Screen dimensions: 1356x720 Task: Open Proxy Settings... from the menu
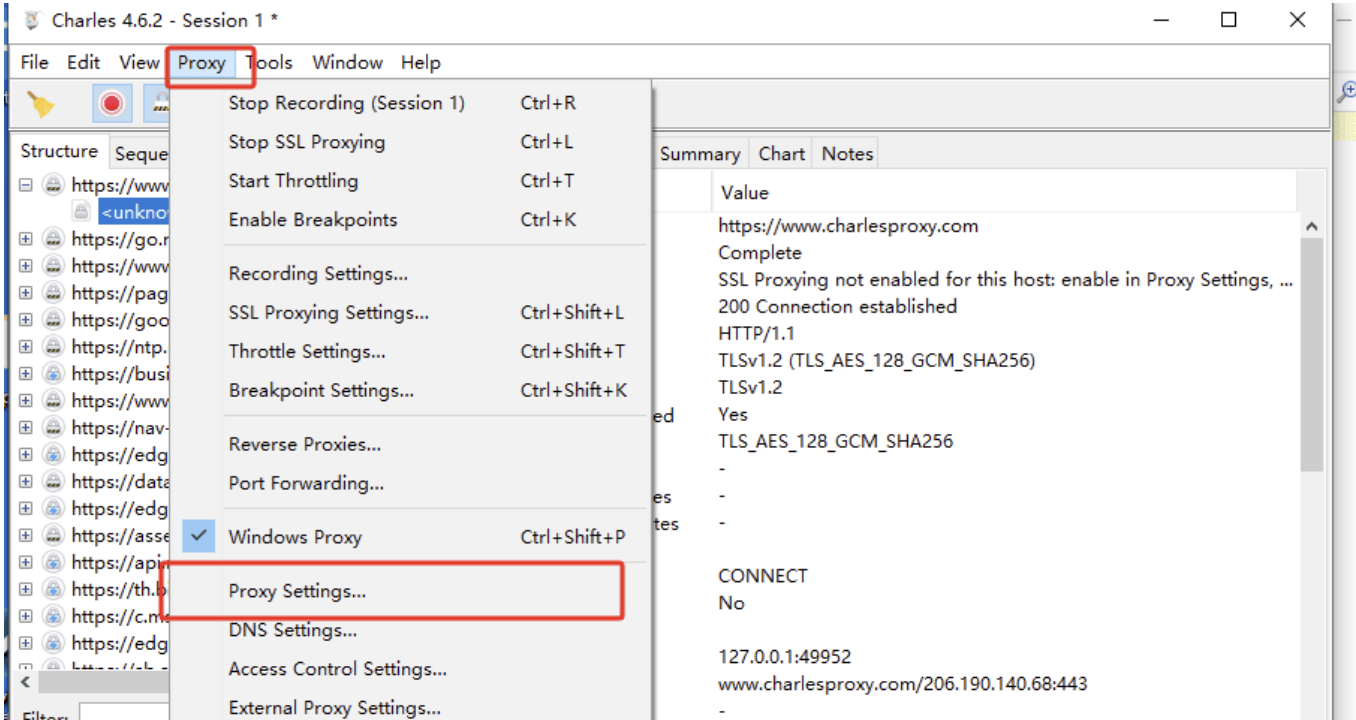click(x=297, y=591)
